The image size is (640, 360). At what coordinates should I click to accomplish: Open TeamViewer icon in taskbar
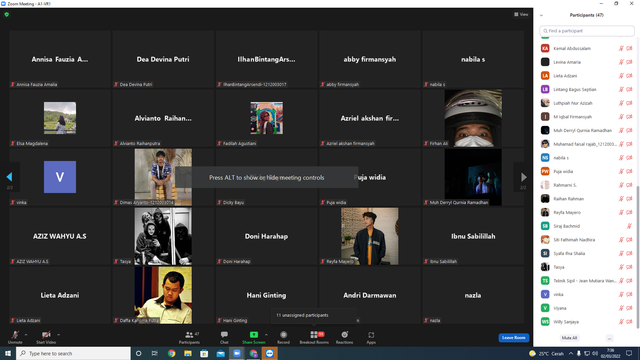pos(270,353)
